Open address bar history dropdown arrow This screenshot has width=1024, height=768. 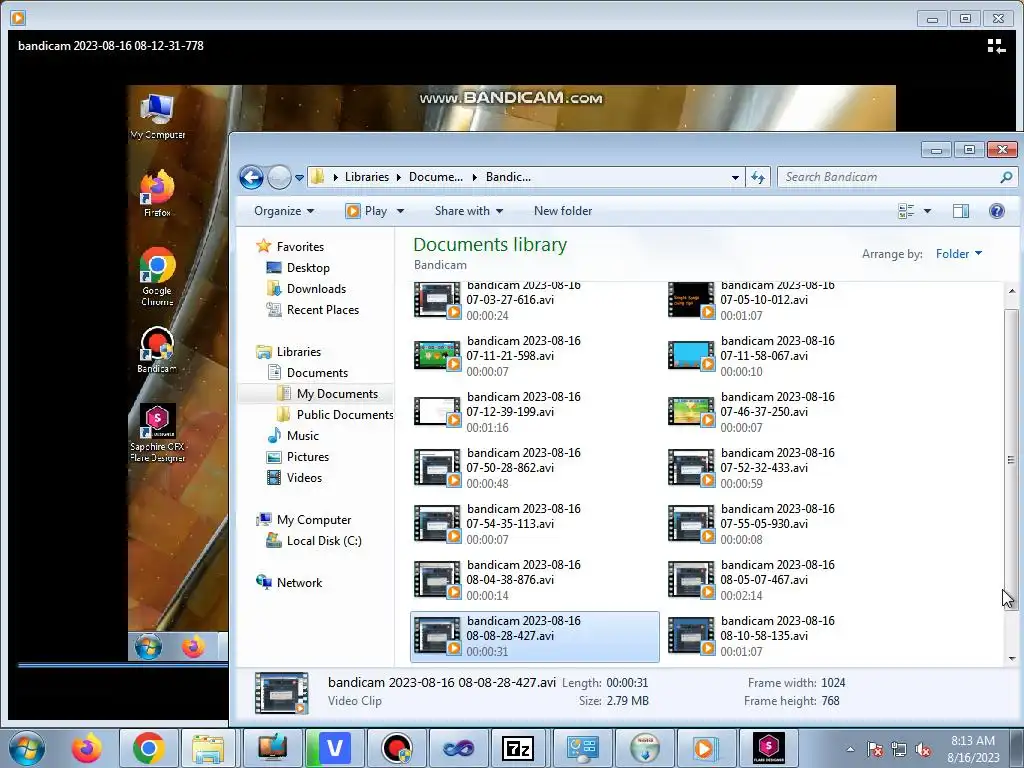point(735,177)
